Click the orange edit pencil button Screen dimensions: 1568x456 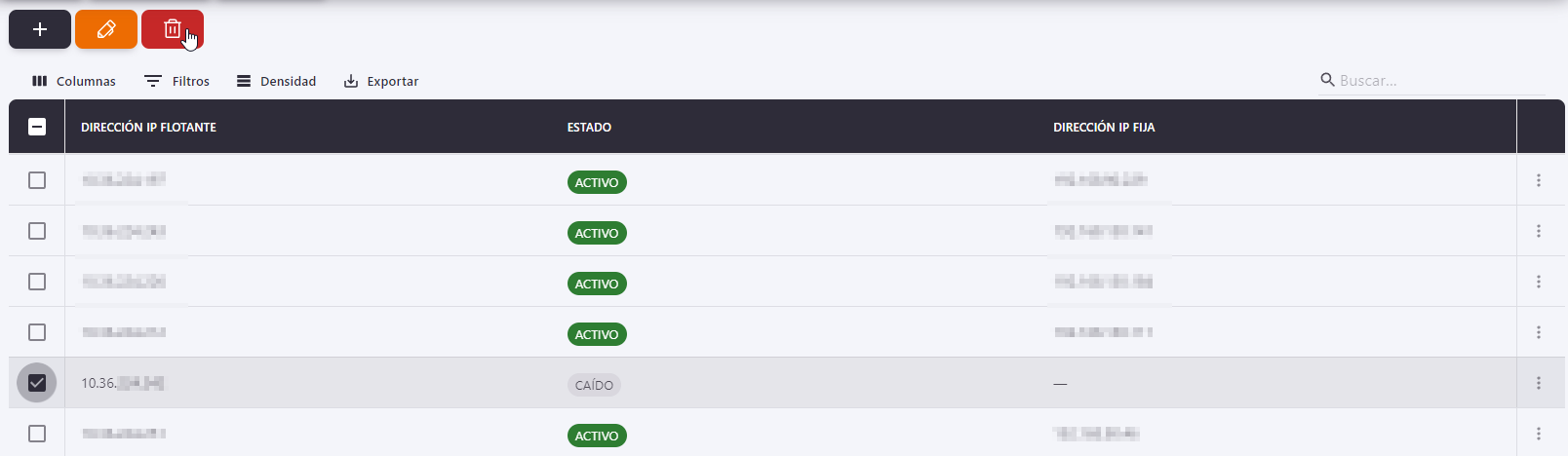(106, 29)
